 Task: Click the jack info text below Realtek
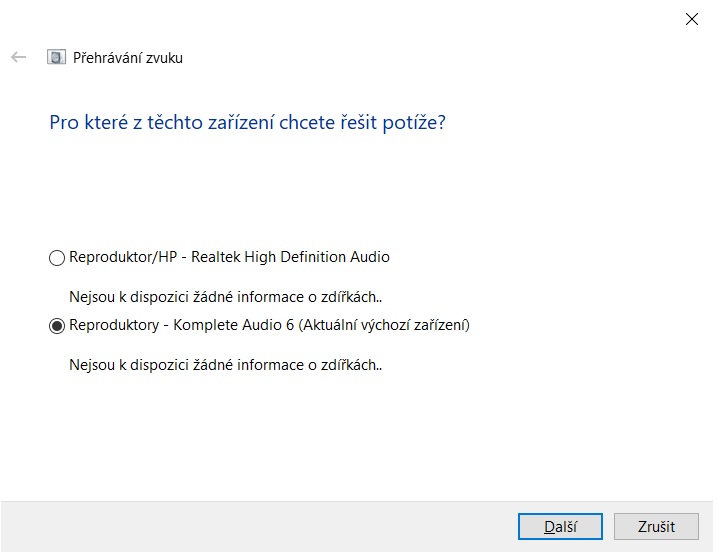click(x=226, y=297)
